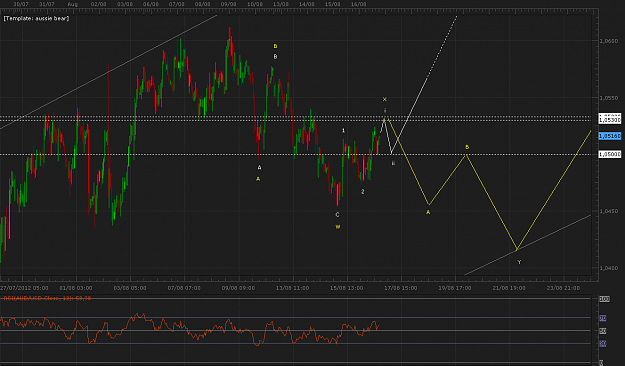Select the white wave label 1
This screenshot has width=625, height=366.
tap(343, 130)
